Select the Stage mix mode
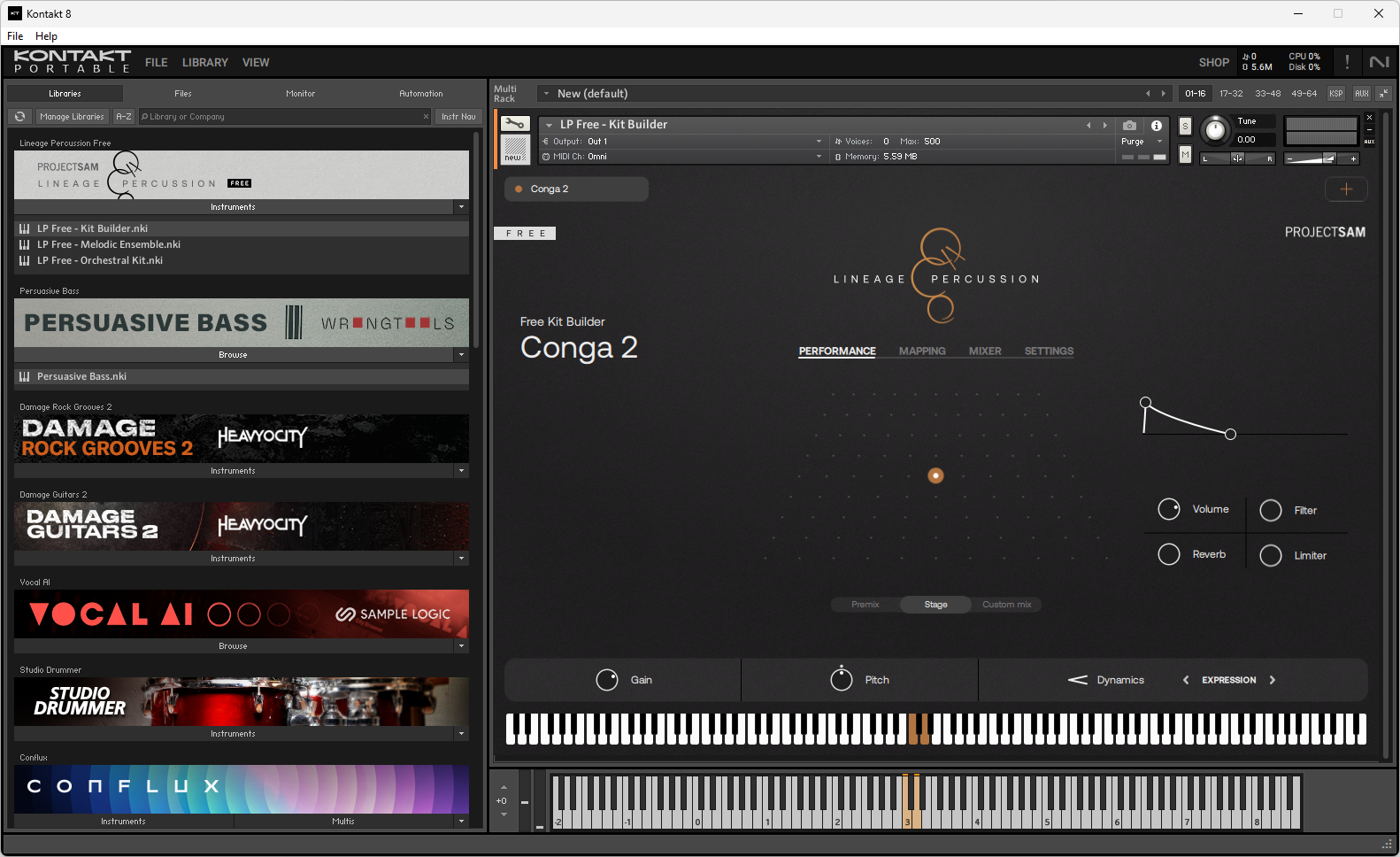This screenshot has width=1400, height=857. 935,605
